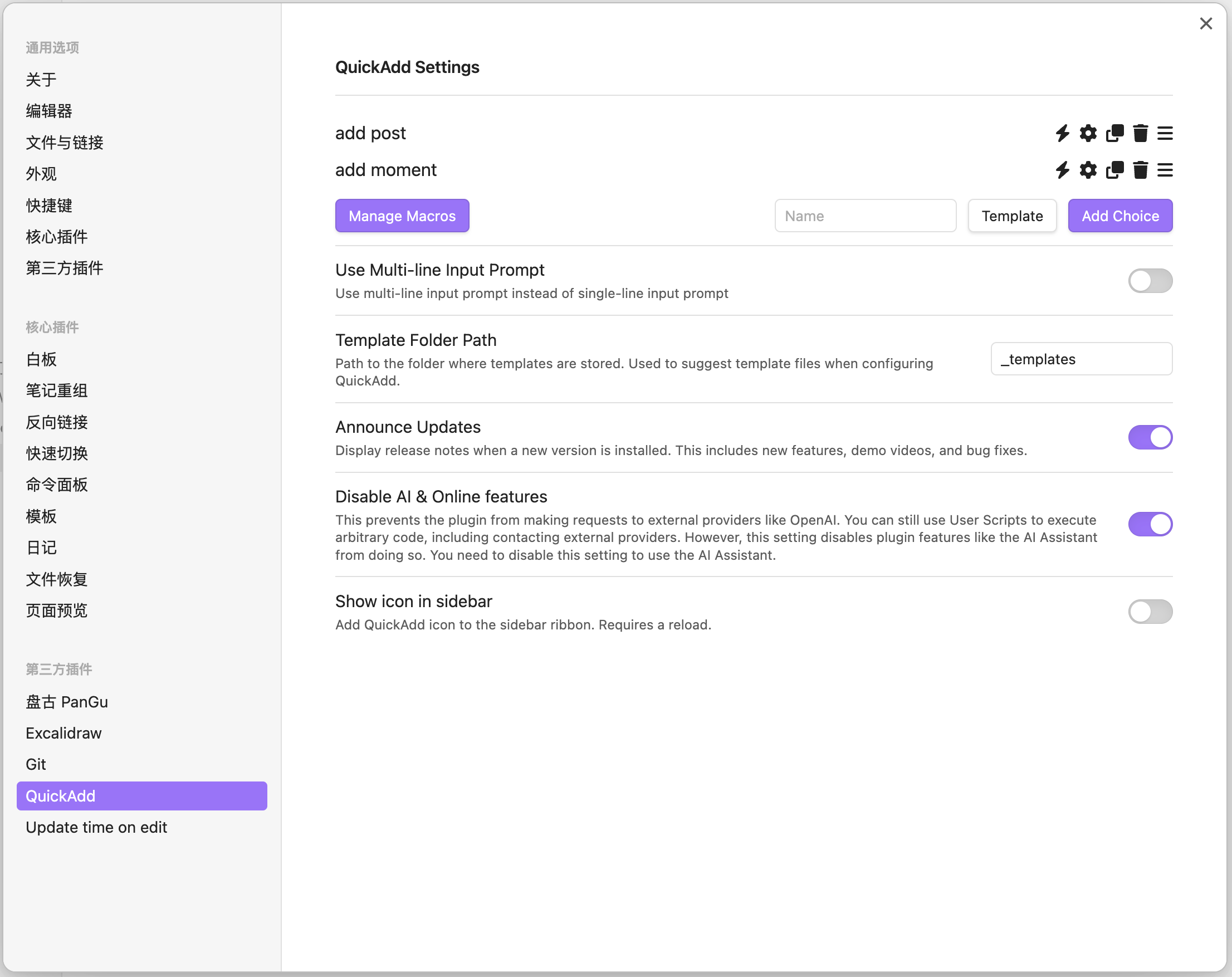Screen dimensions: 1232x977
Task: Open configure gear for add post
Action: [x=1088, y=133]
